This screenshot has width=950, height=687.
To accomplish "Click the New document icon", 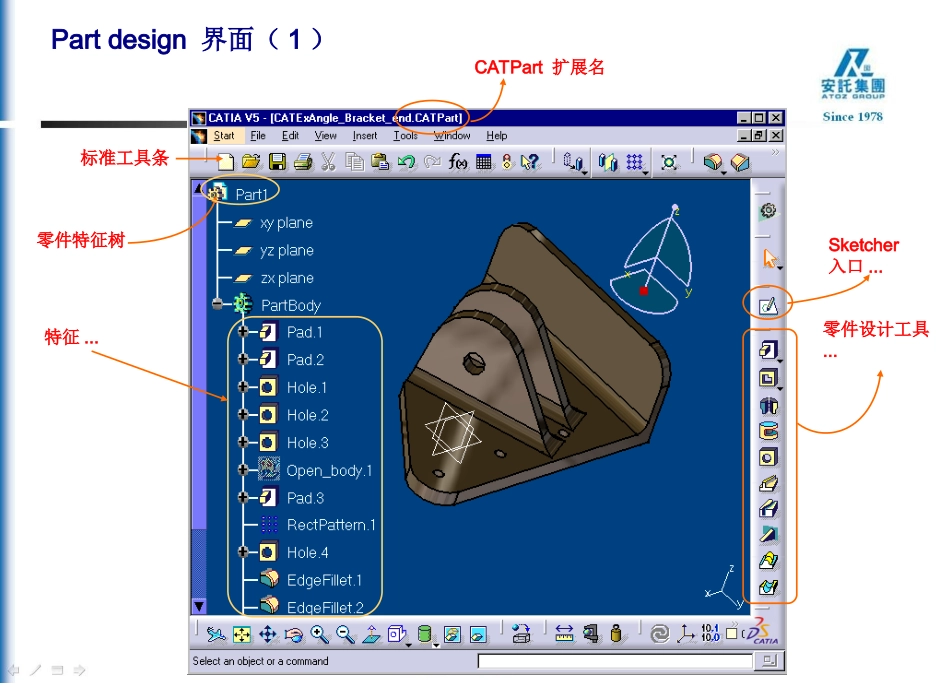I will tap(225, 162).
